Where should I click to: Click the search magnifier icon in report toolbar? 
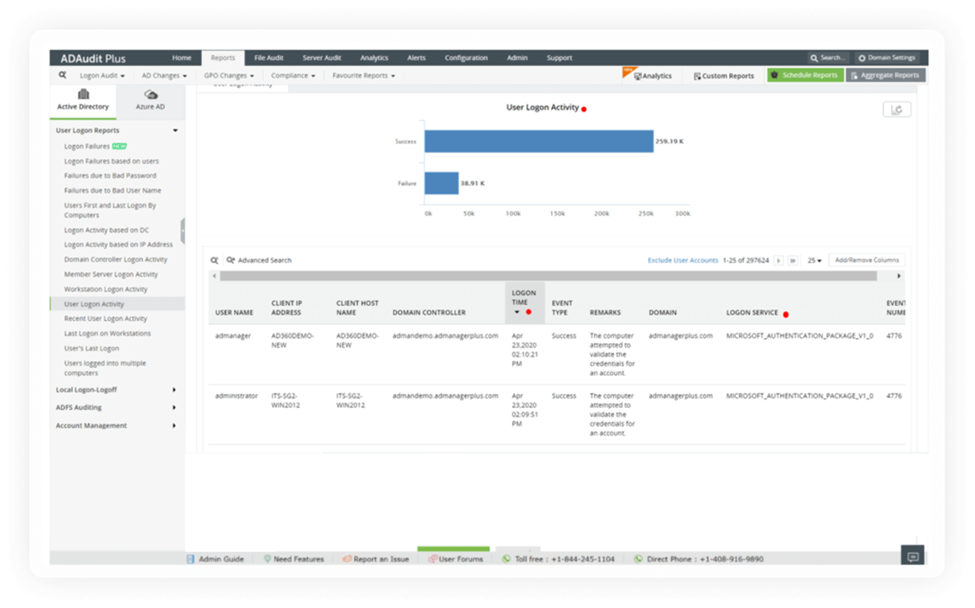62,75
